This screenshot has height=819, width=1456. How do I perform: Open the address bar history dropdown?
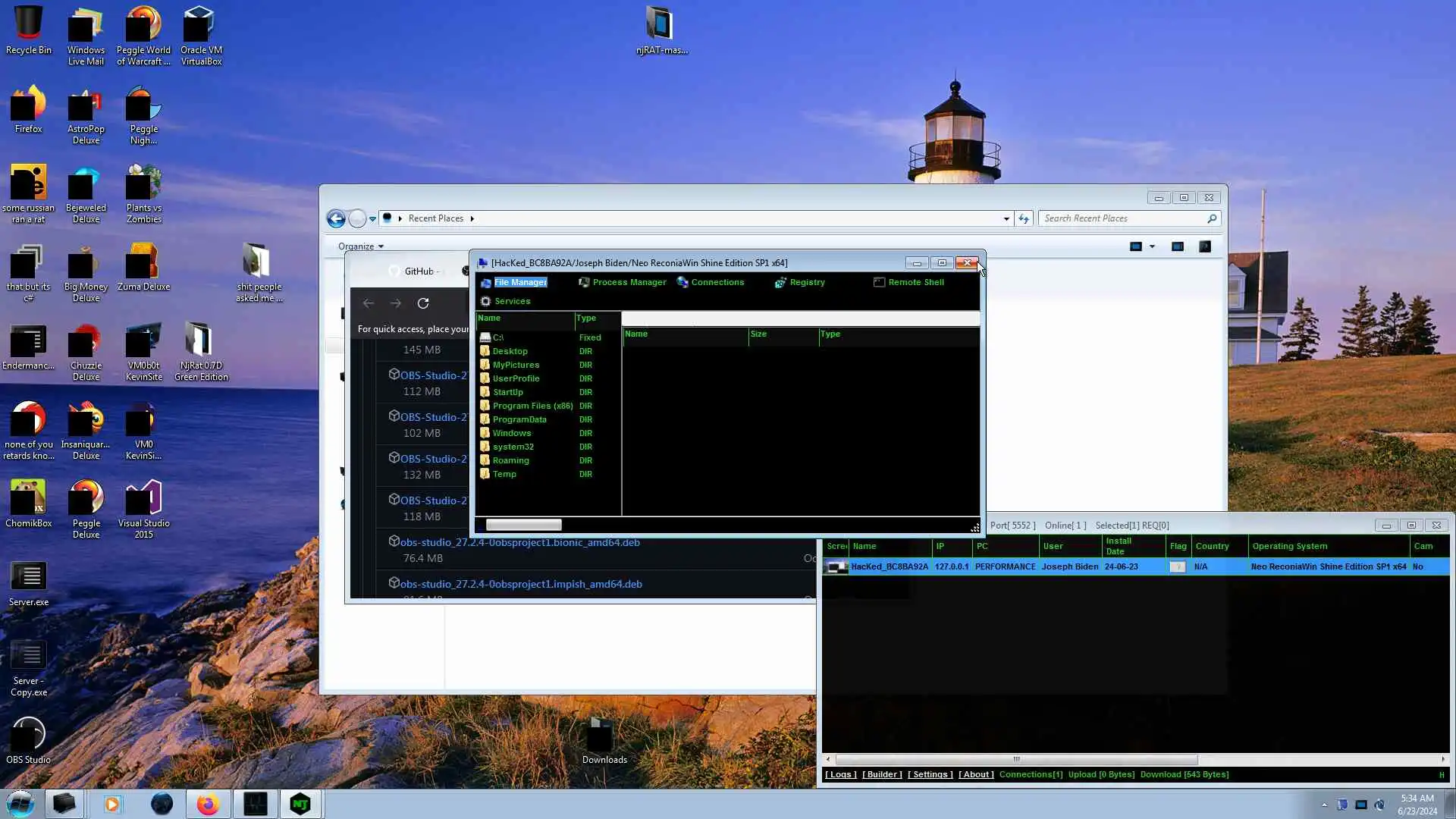(1006, 218)
